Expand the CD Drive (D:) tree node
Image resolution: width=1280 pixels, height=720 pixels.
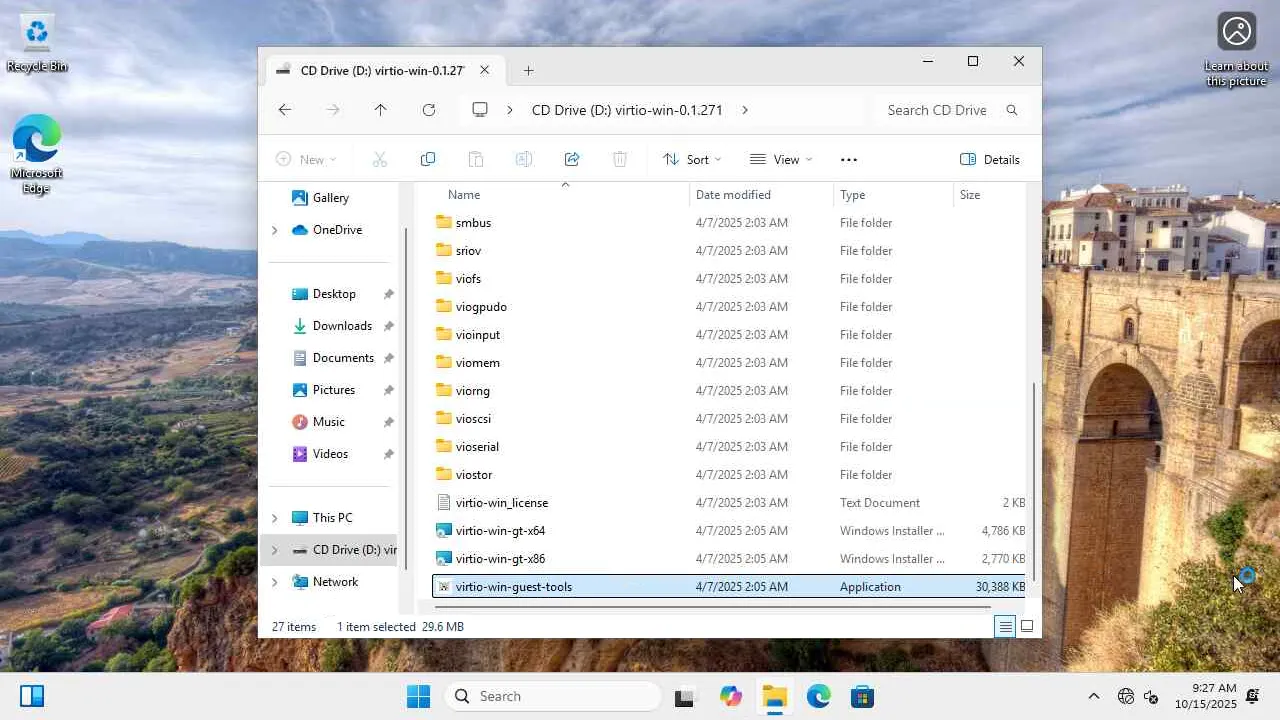point(274,550)
